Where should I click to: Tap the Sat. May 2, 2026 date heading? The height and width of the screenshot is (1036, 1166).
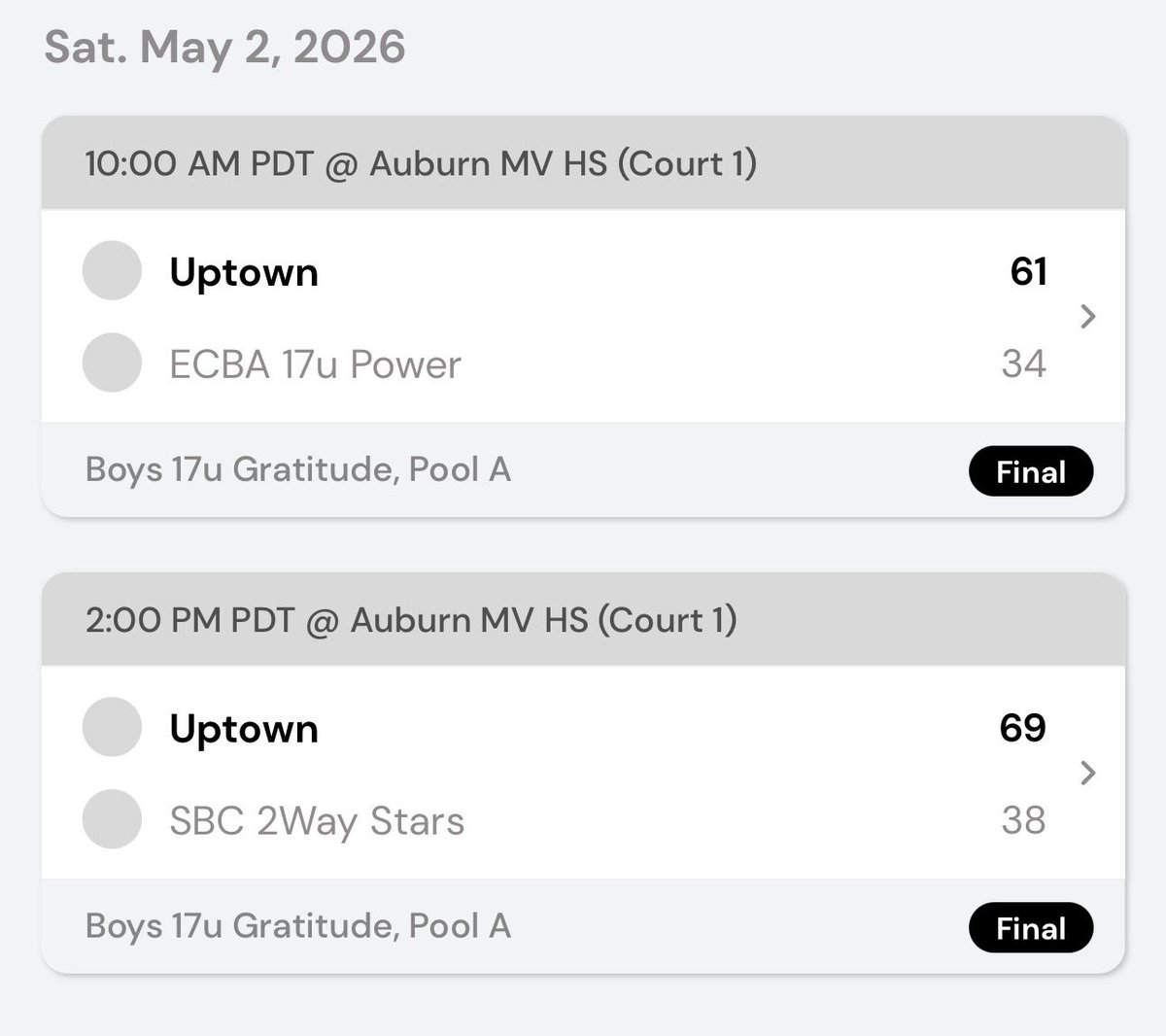coord(225,49)
